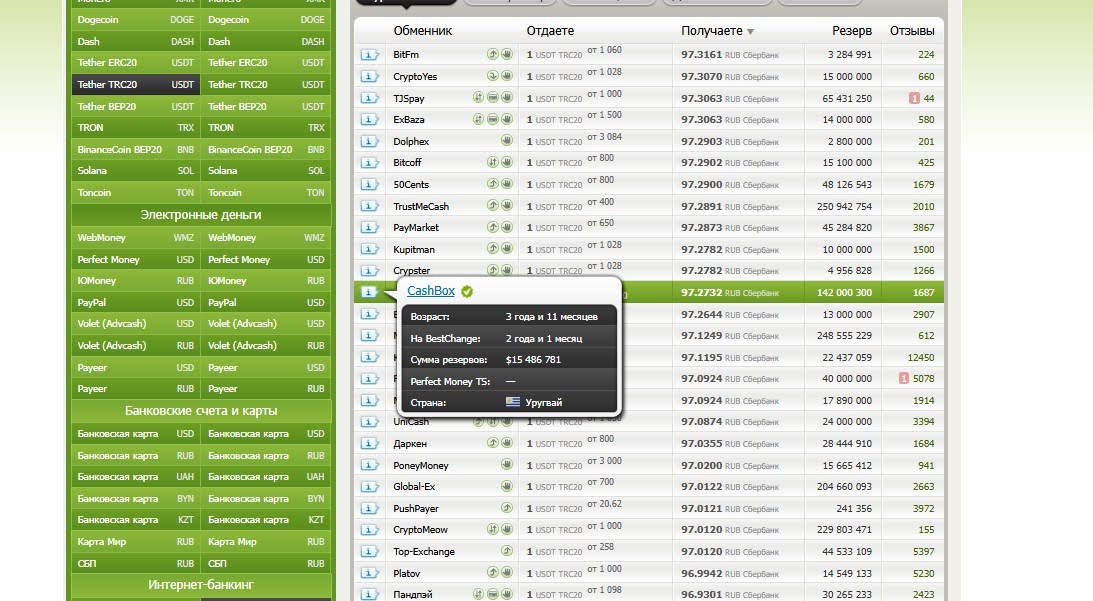Click the hand icon next to Global-Ex
The image size is (1093, 601).
point(506,487)
